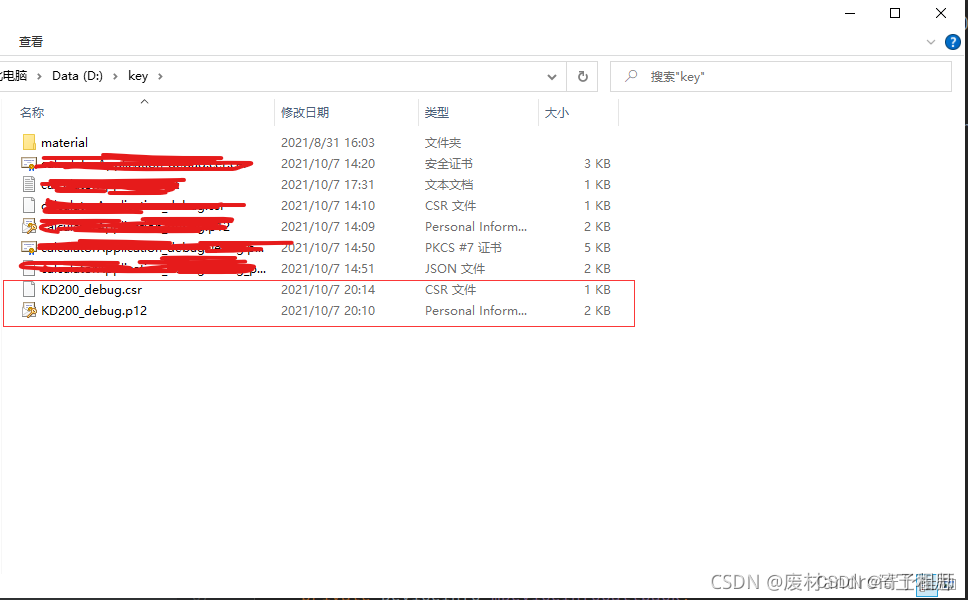Select the security certificate file icon dated 14:20
Screen dimensions: 968x600
click(29, 164)
